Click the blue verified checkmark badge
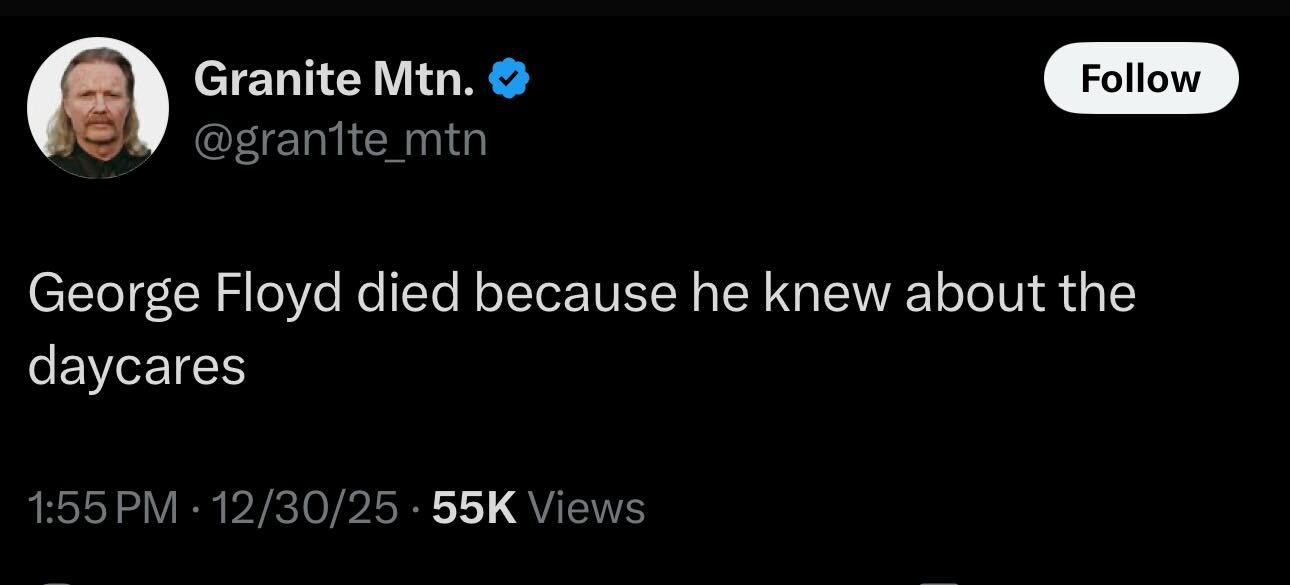This screenshot has width=1290, height=585. [x=509, y=78]
